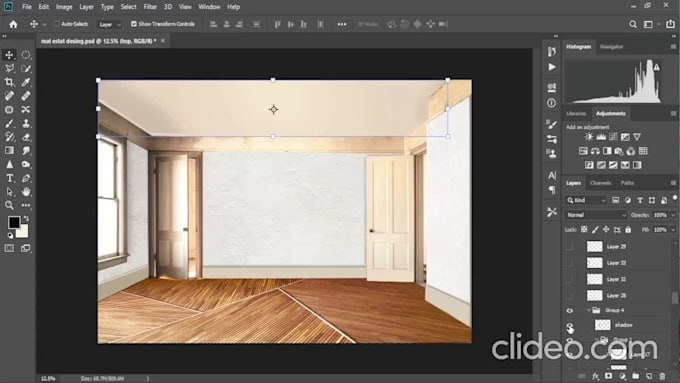Create a new group folder icon
680x383 pixels.
pos(635,376)
